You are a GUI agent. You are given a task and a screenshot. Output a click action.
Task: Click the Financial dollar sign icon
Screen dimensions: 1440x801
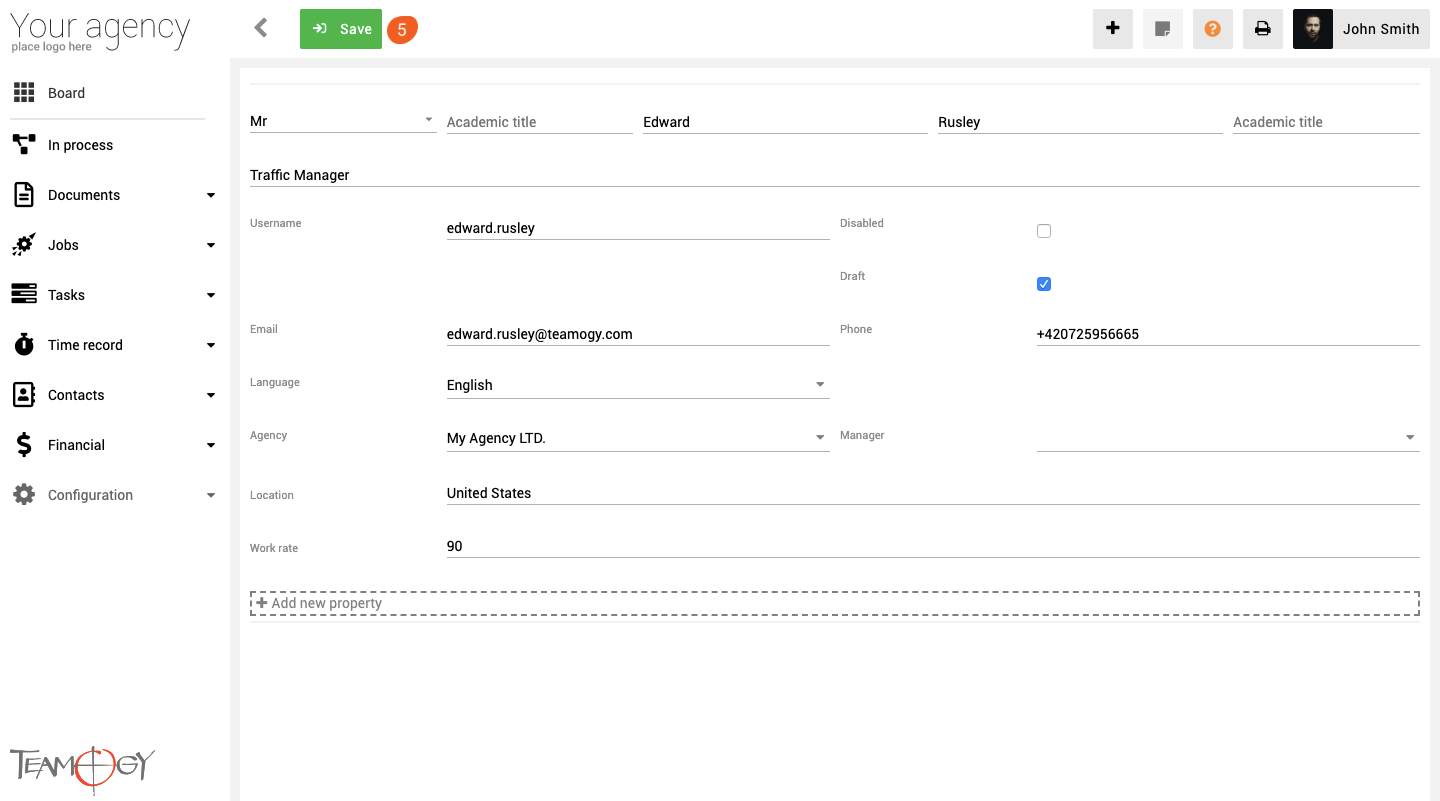tap(24, 445)
